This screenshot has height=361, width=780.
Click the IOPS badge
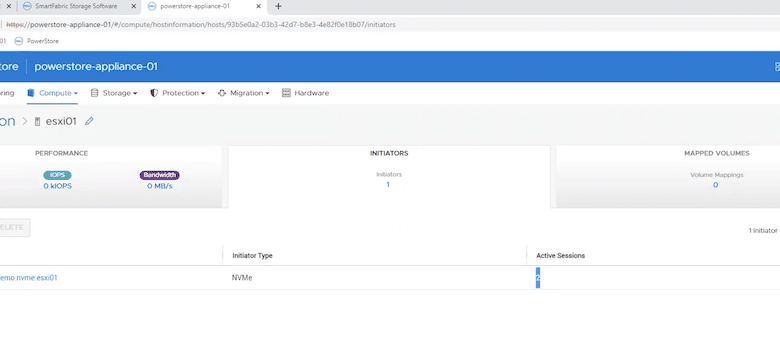[57, 175]
